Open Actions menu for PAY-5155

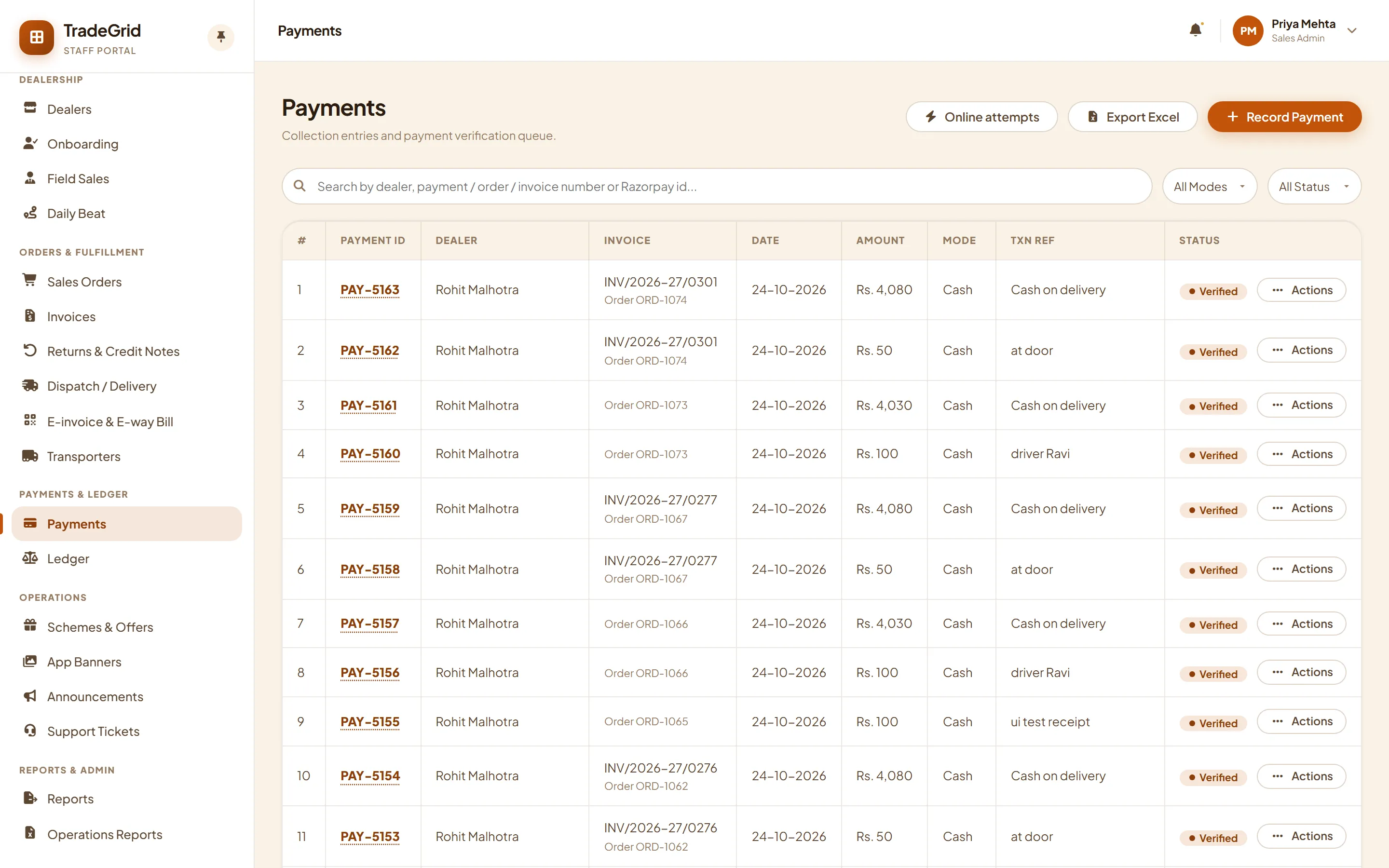1301,721
